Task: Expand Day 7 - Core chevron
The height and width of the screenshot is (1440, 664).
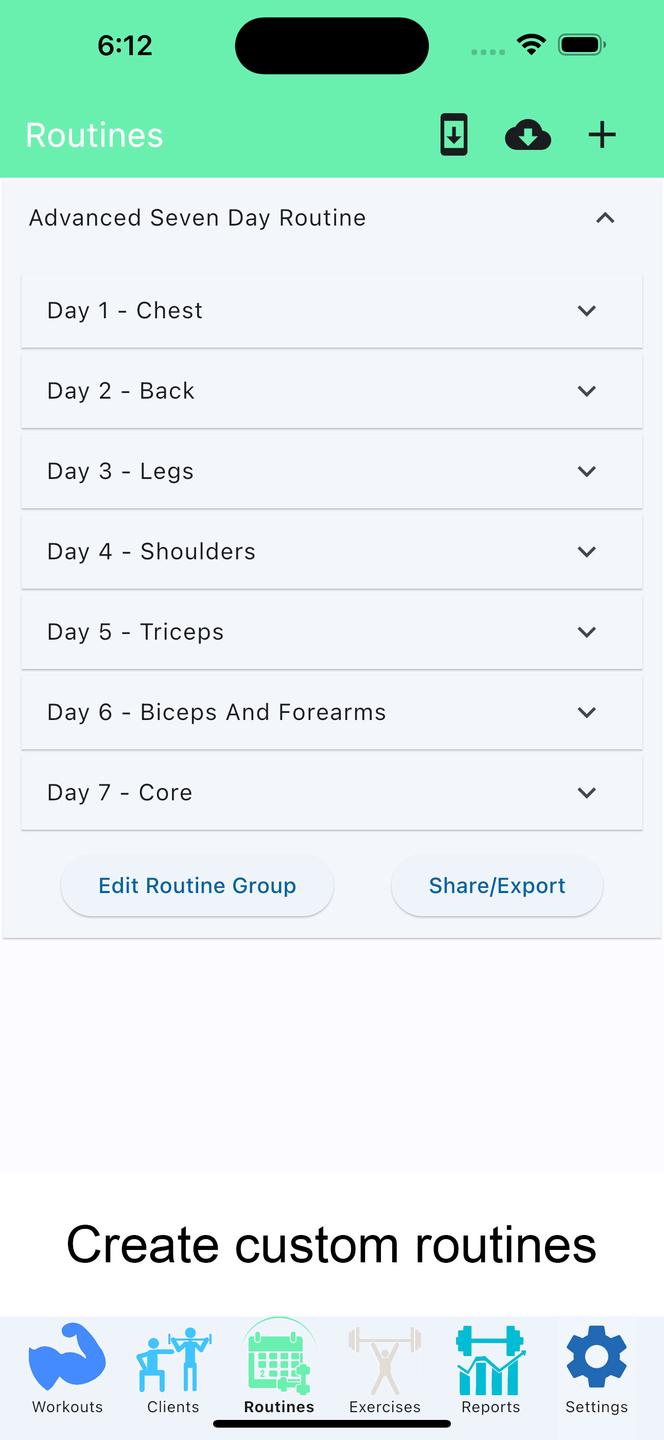Action: (x=587, y=793)
